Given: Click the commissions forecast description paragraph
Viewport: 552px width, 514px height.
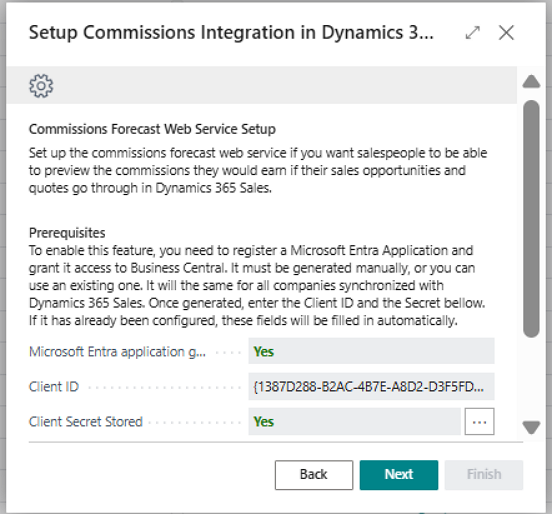Looking at the screenshot, I should [258, 170].
